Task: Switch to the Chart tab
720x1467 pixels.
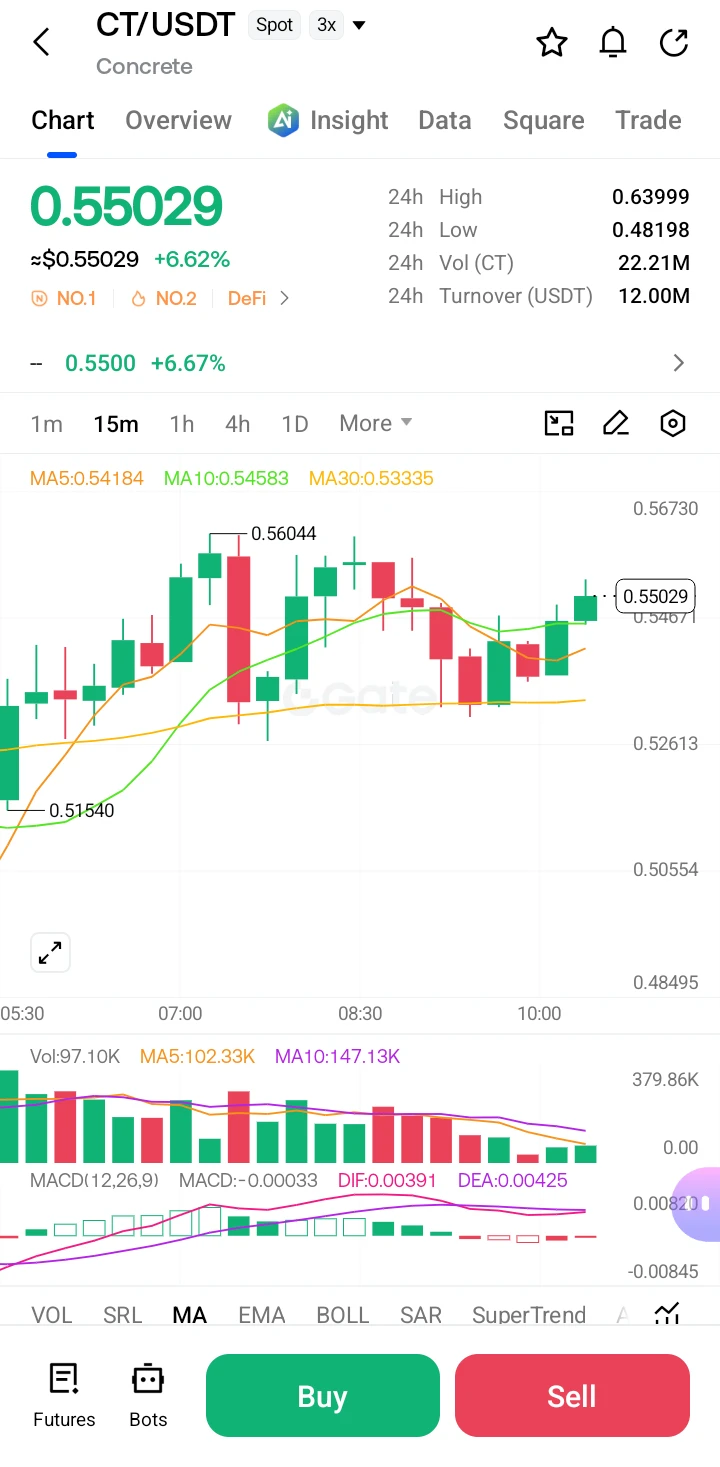Action: click(x=63, y=120)
